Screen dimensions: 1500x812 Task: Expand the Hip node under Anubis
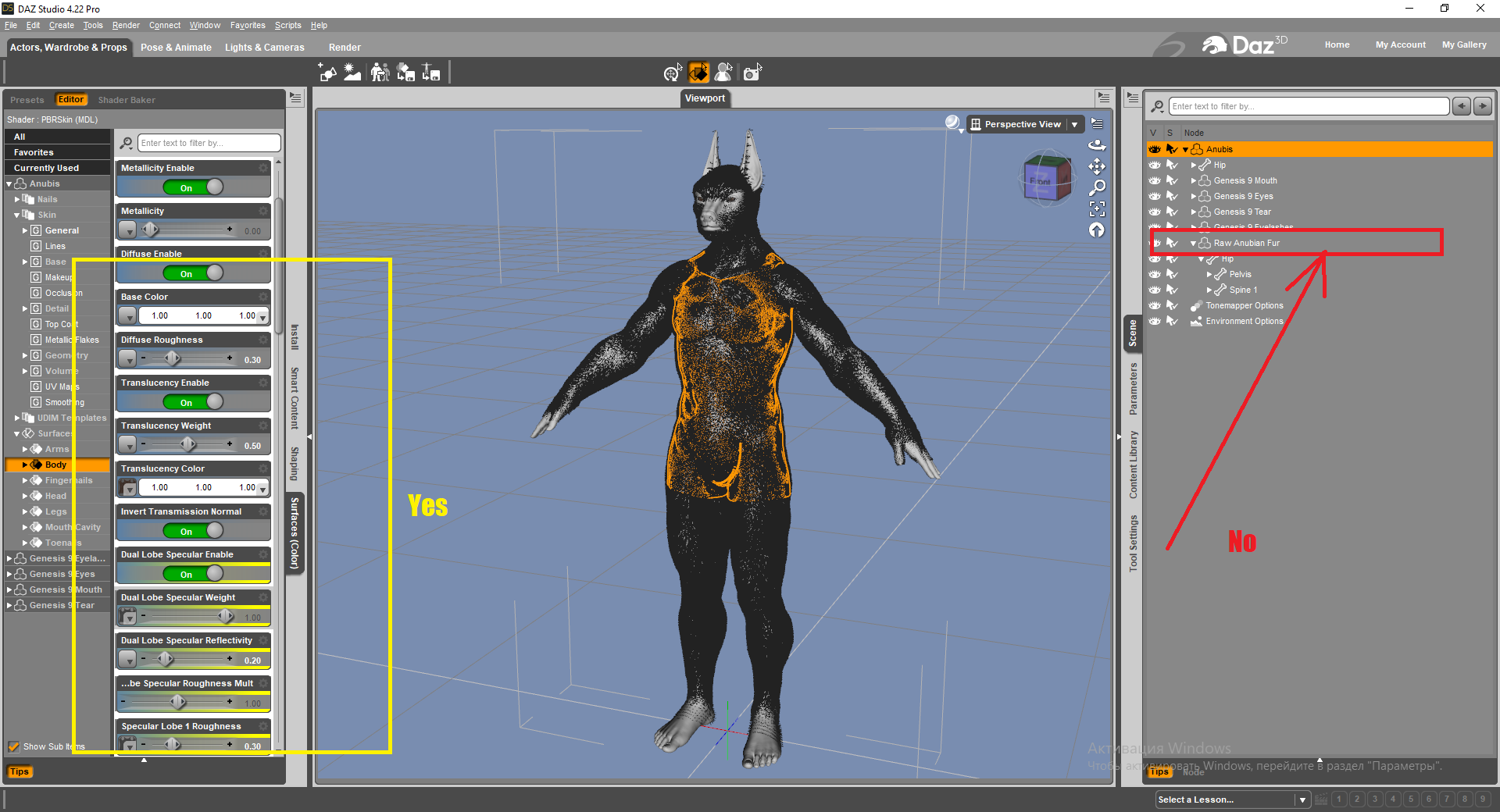pos(1193,165)
